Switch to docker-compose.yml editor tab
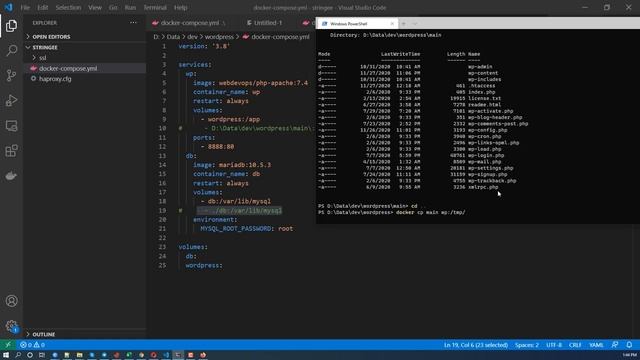This screenshot has width=640, height=360. click(190, 23)
